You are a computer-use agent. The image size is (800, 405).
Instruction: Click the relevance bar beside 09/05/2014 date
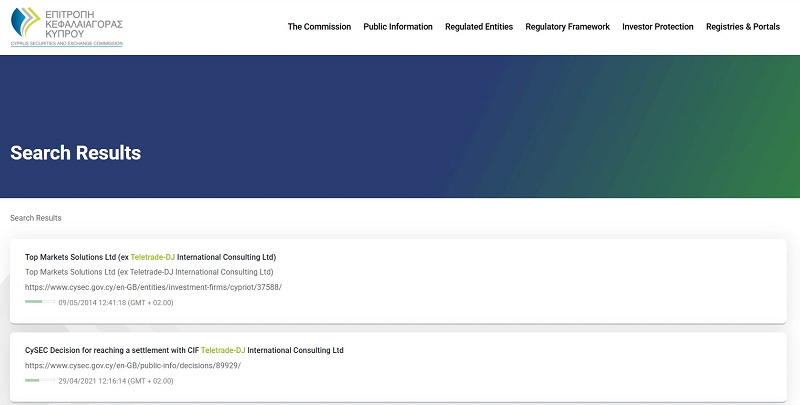[40, 302]
